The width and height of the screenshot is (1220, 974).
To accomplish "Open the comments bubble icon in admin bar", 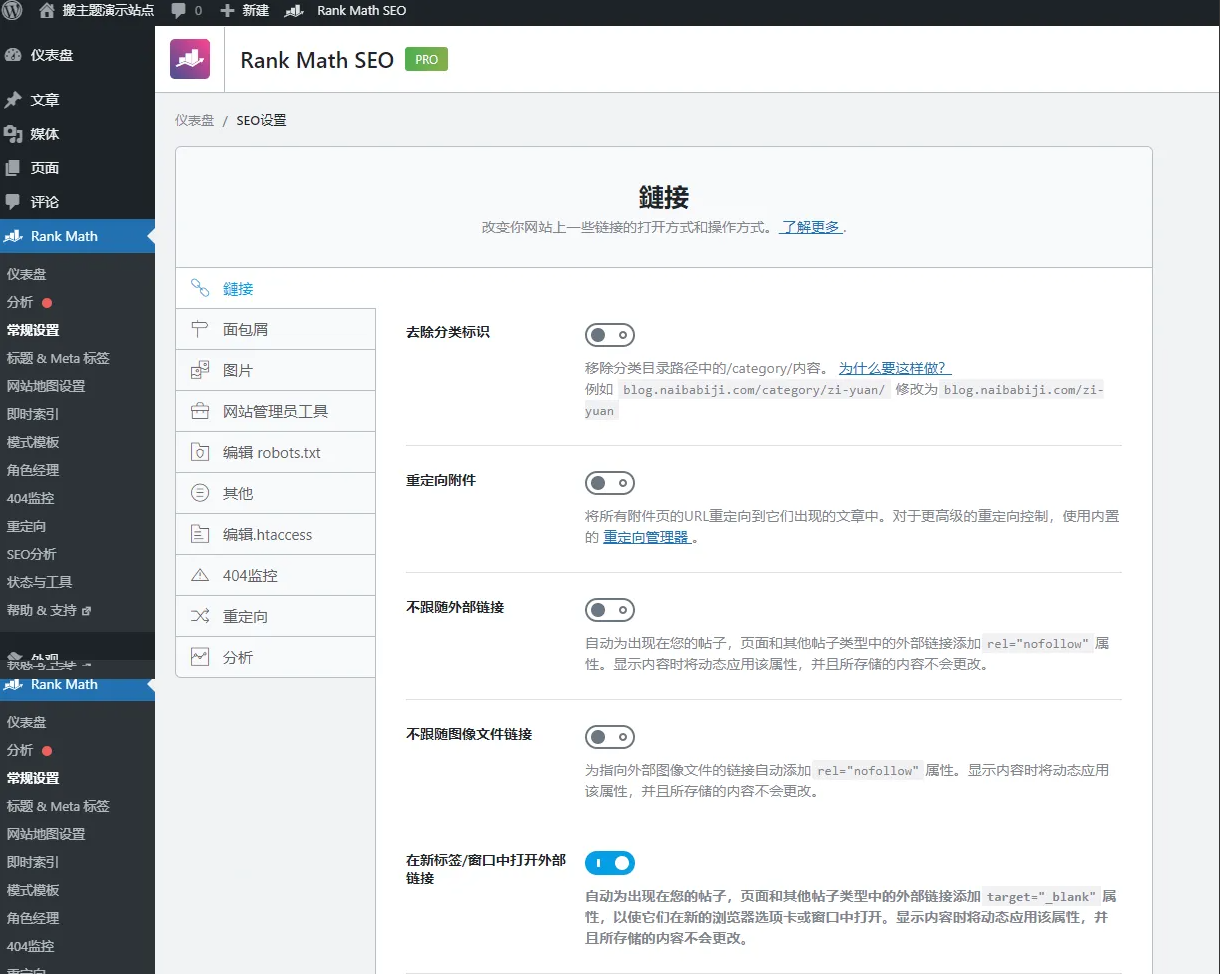I will click(x=179, y=11).
